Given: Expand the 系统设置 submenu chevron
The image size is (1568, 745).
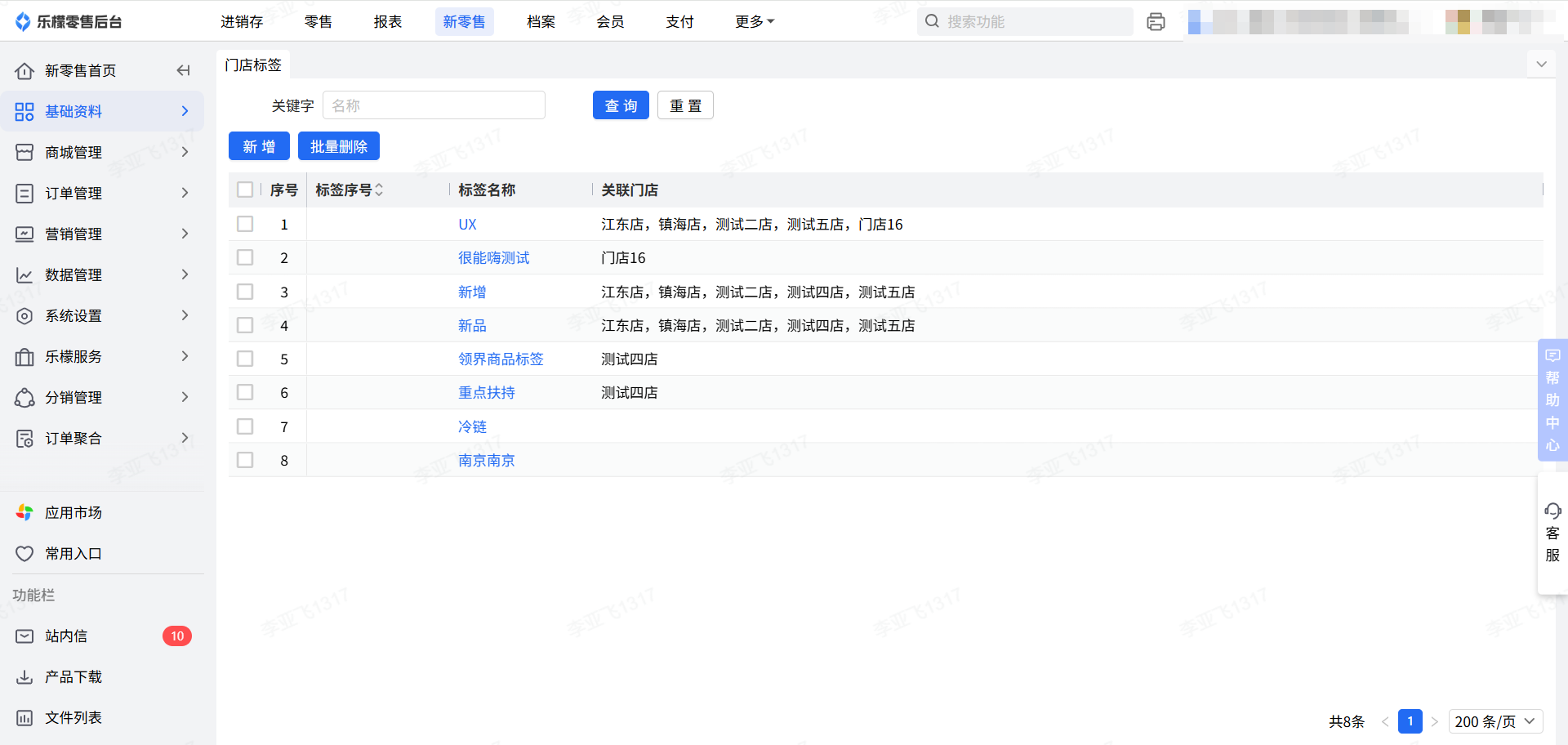Looking at the screenshot, I should pyautogui.click(x=185, y=315).
